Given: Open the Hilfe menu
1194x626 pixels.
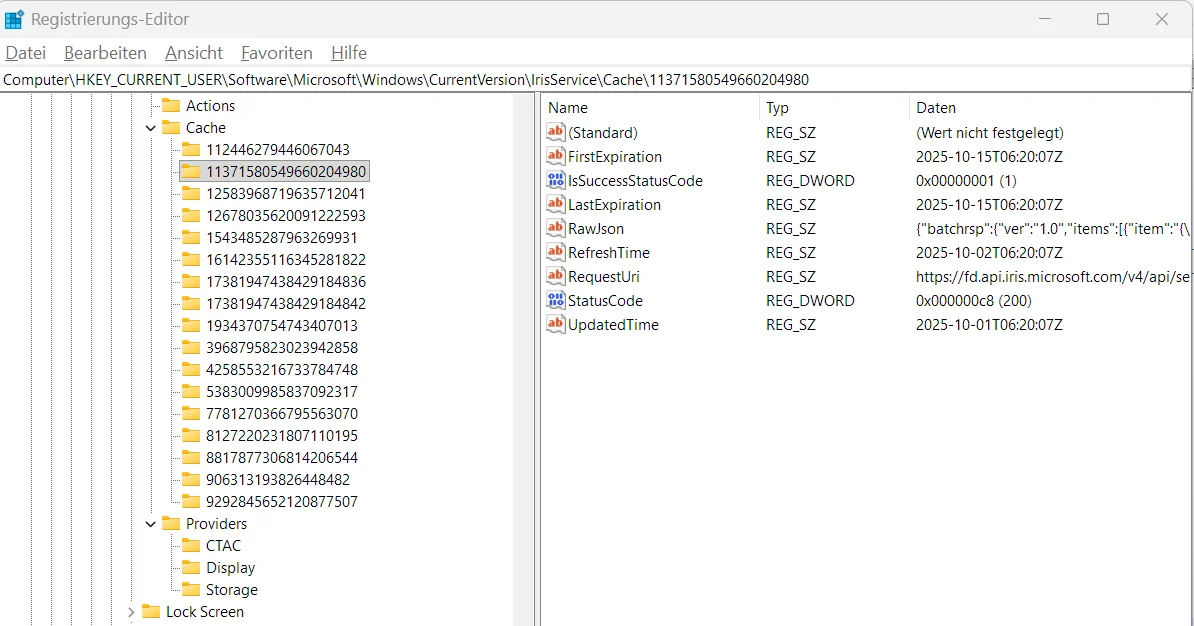Looking at the screenshot, I should tap(349, 53).
